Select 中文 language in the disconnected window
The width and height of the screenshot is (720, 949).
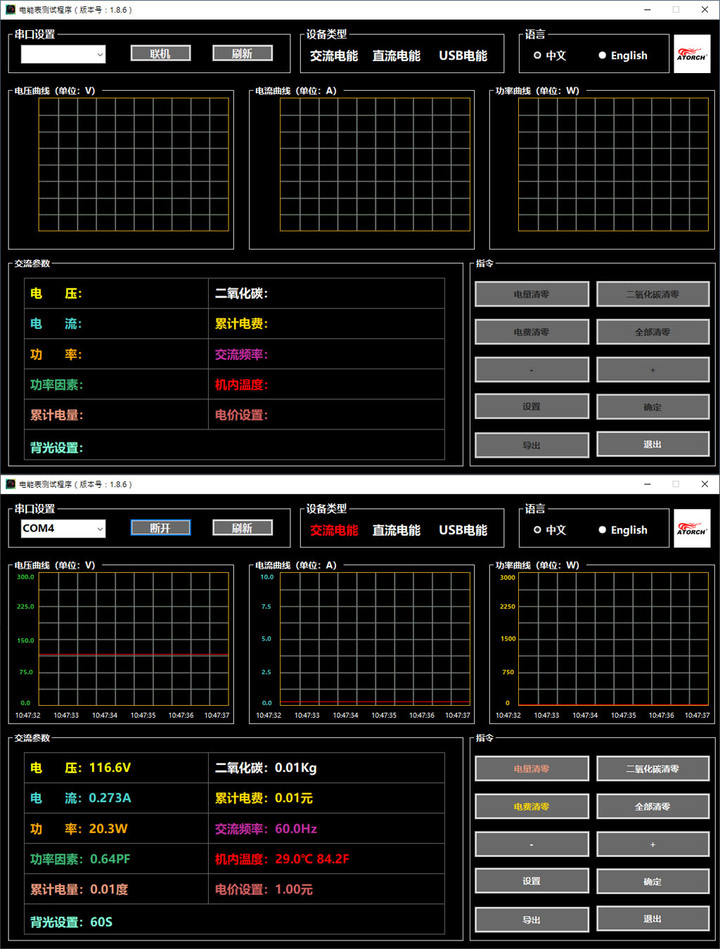click(x=549, y=56)
